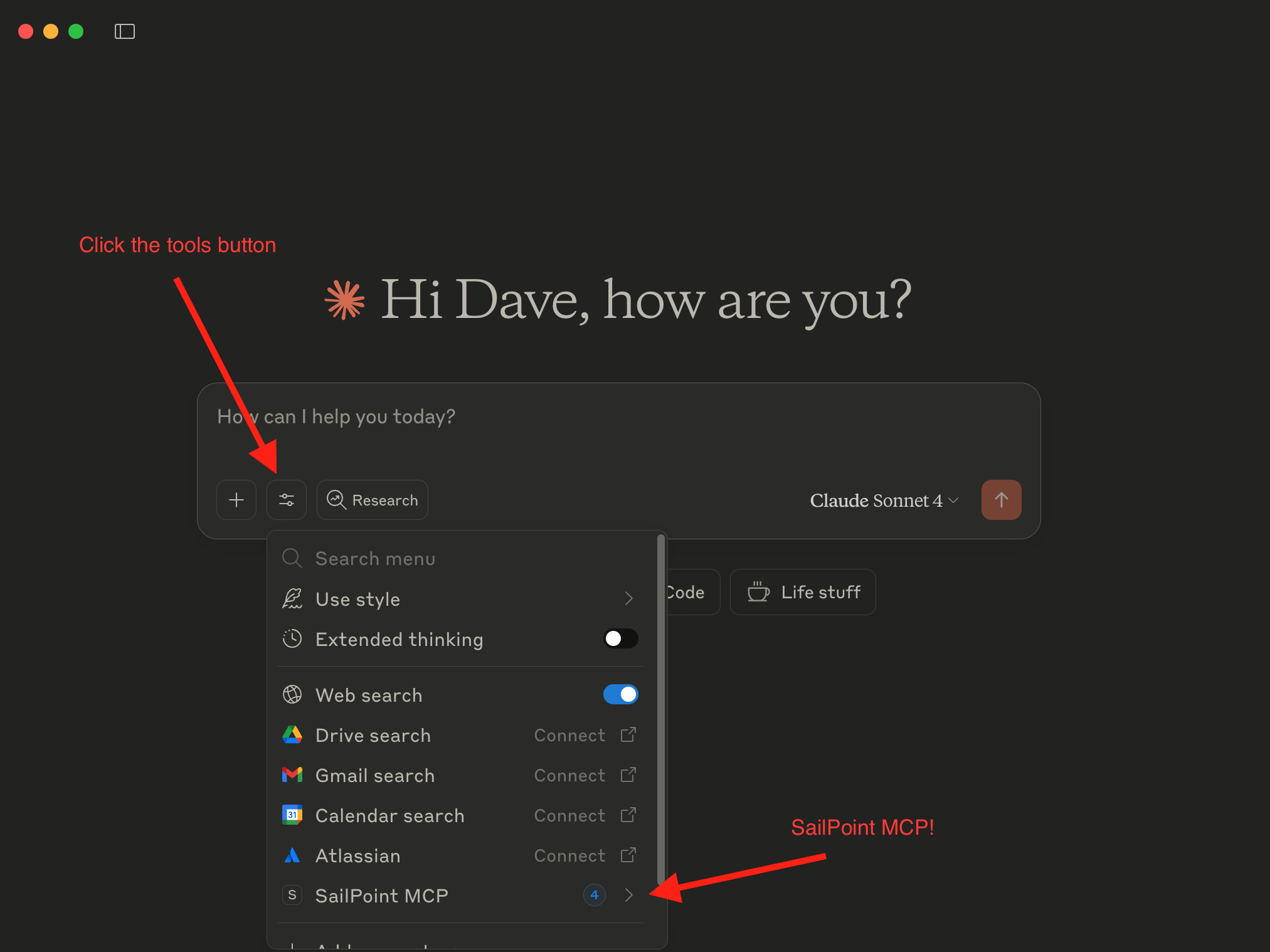
Task: Toggle the sidebar panel icon
Action: click(125, 31)
